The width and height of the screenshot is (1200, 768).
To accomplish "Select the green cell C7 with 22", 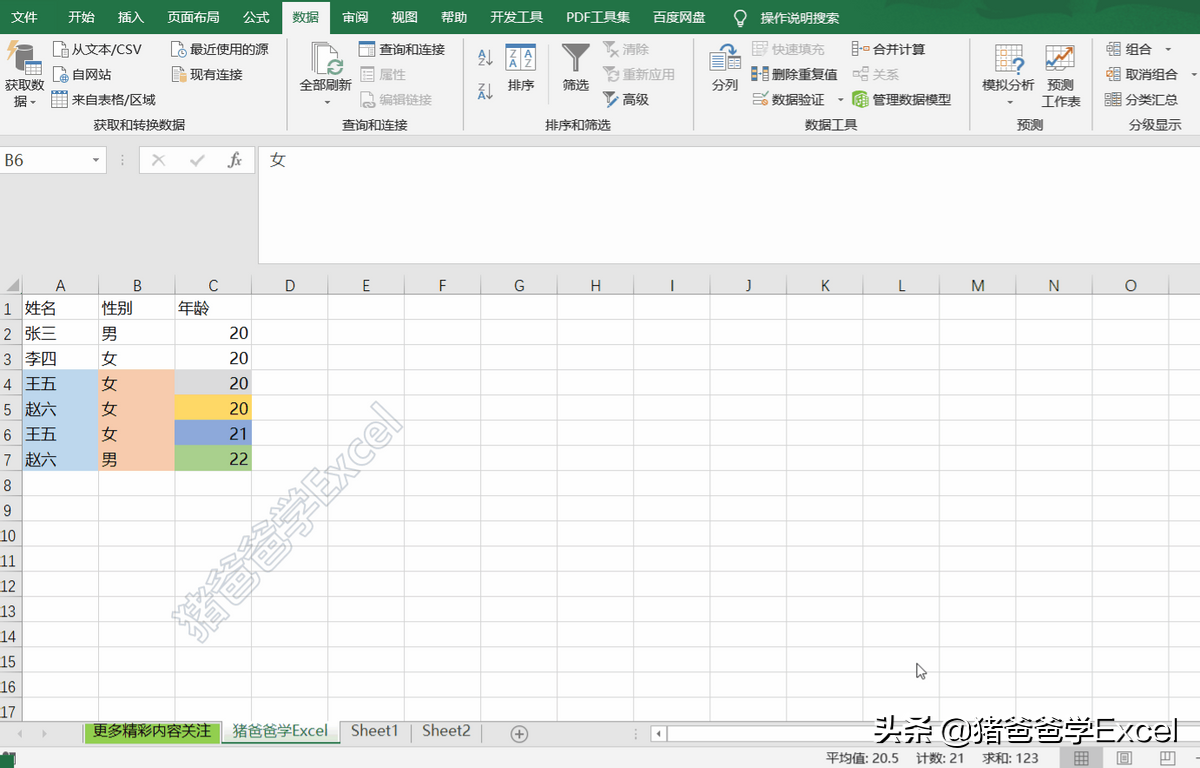I will (213, 459).
